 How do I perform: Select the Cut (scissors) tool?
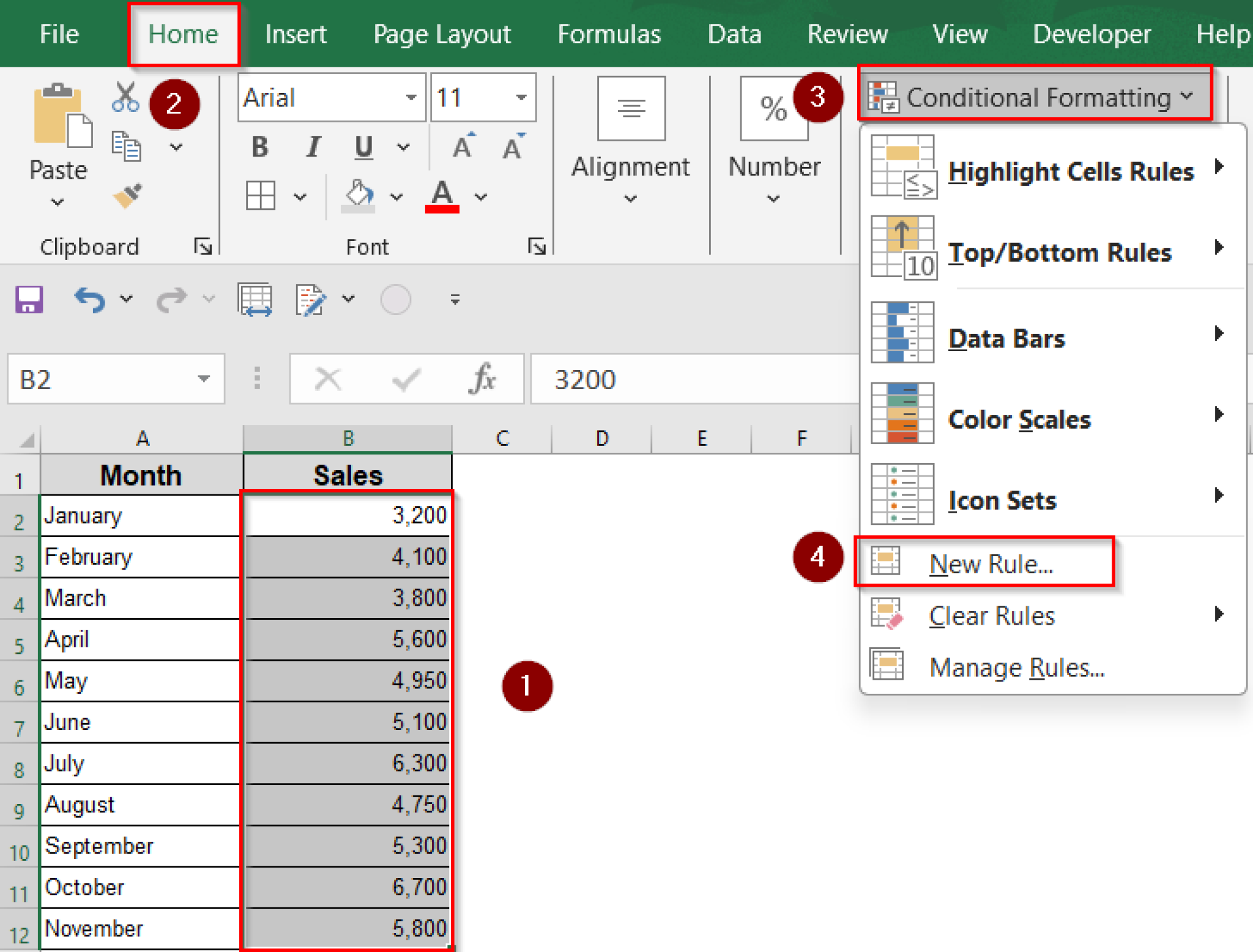point(124,97)
